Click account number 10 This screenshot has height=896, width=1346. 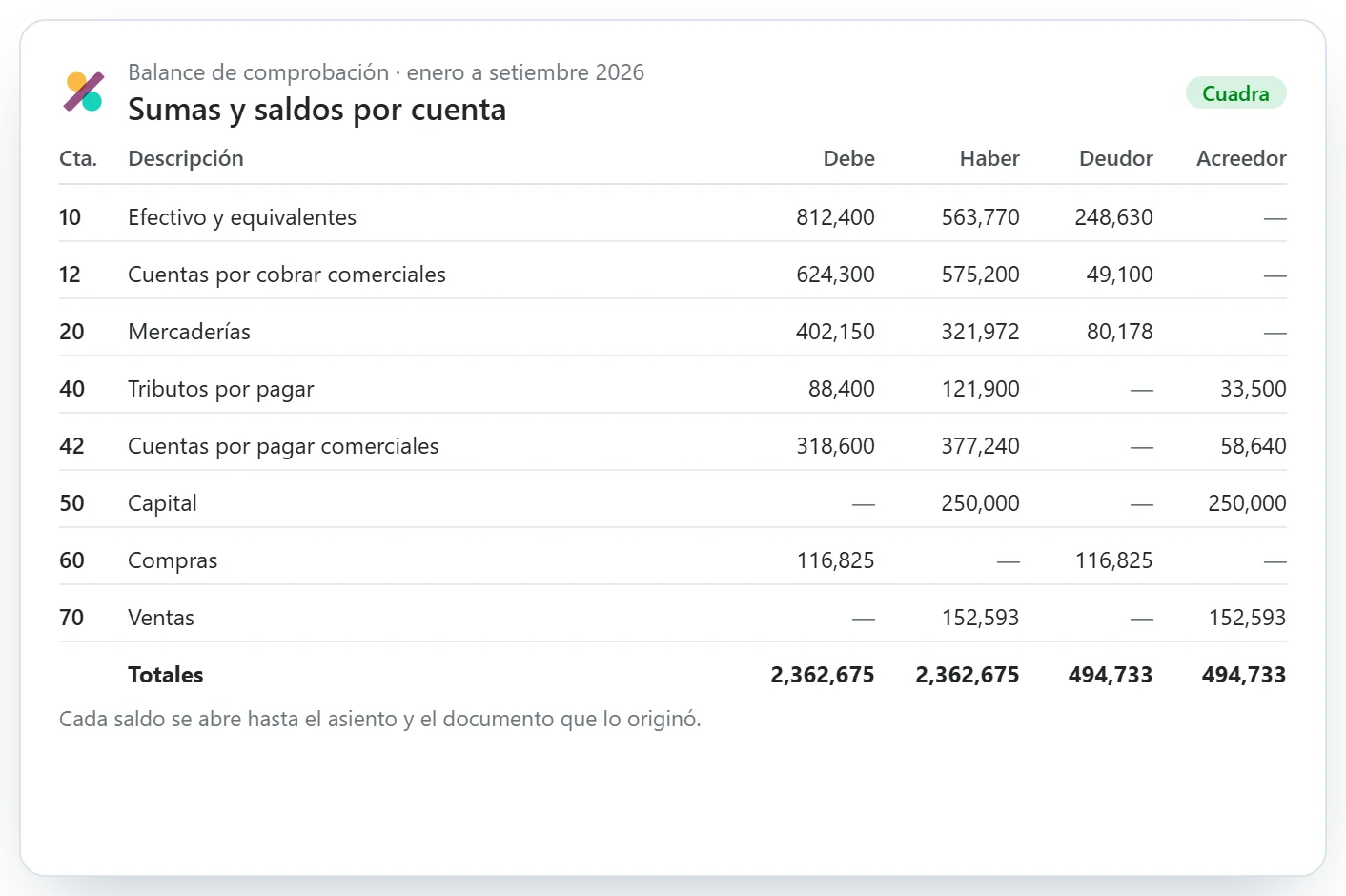(70, 217)
